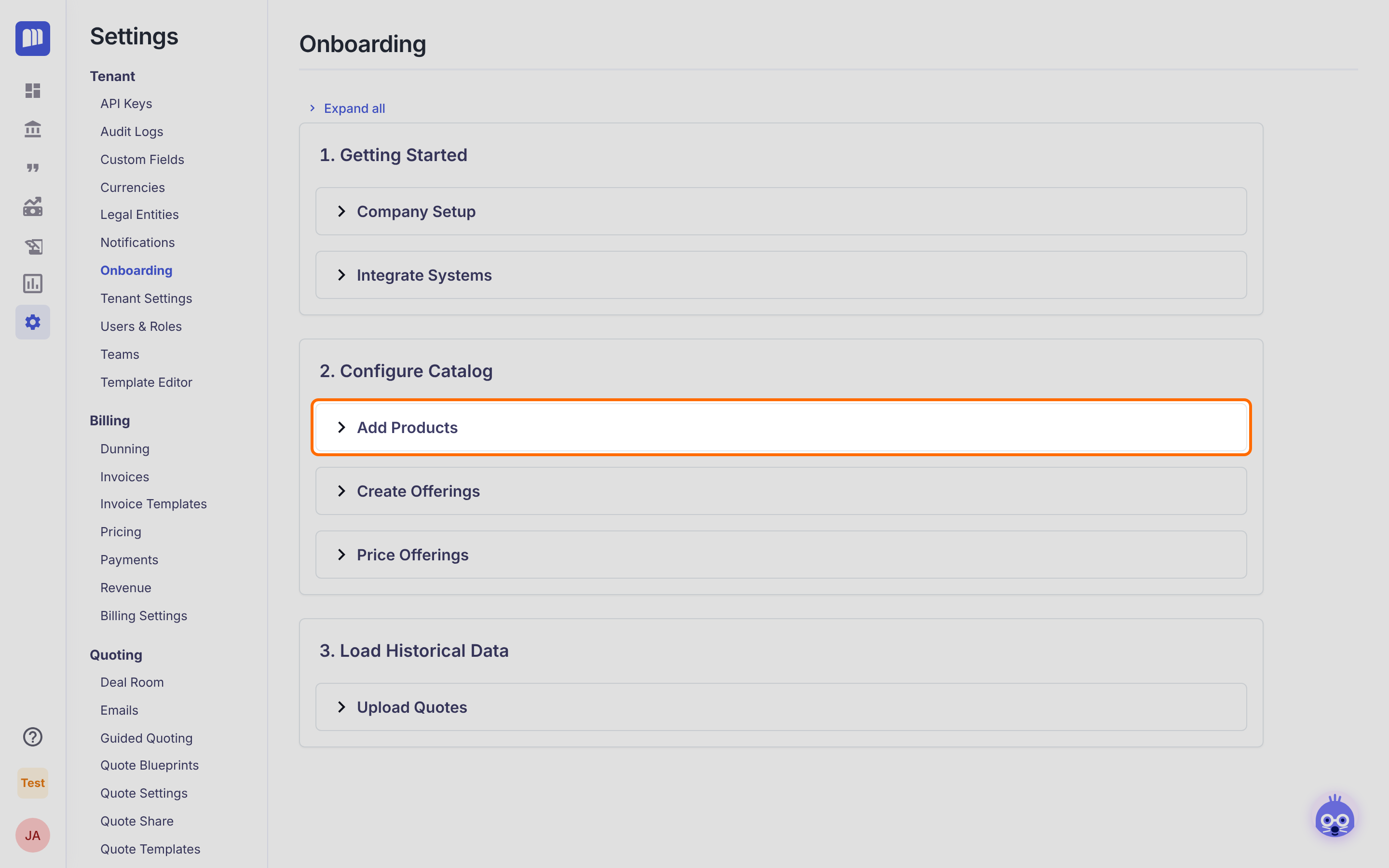Open Users & Roles
The height and width of the screenshot is (868, 1389).
[141, 326]
